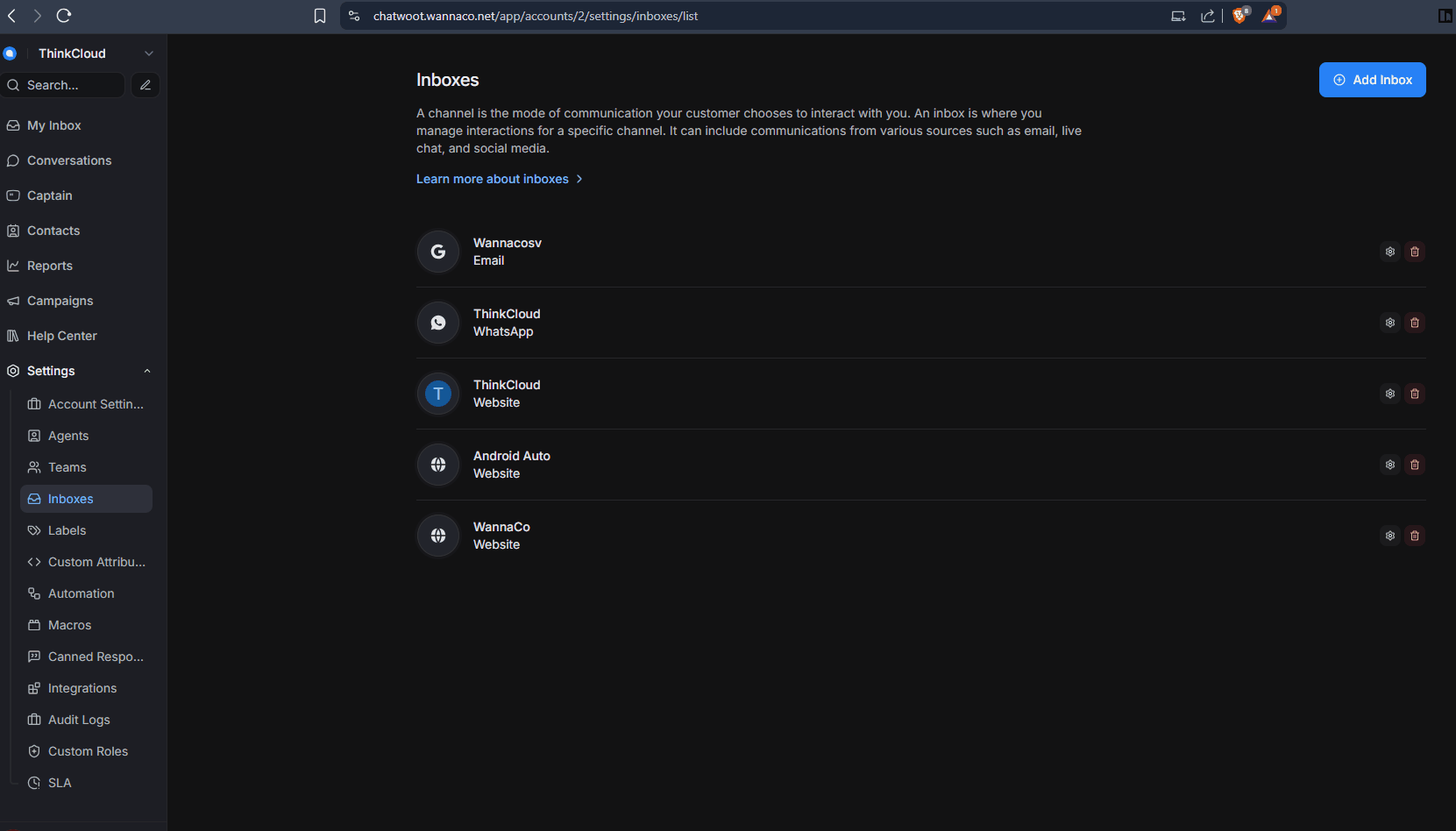The width and height of the screenshot is (1456, 831).
Task: Select Inboxes in settings menu
Action: (x=86, y=499)
